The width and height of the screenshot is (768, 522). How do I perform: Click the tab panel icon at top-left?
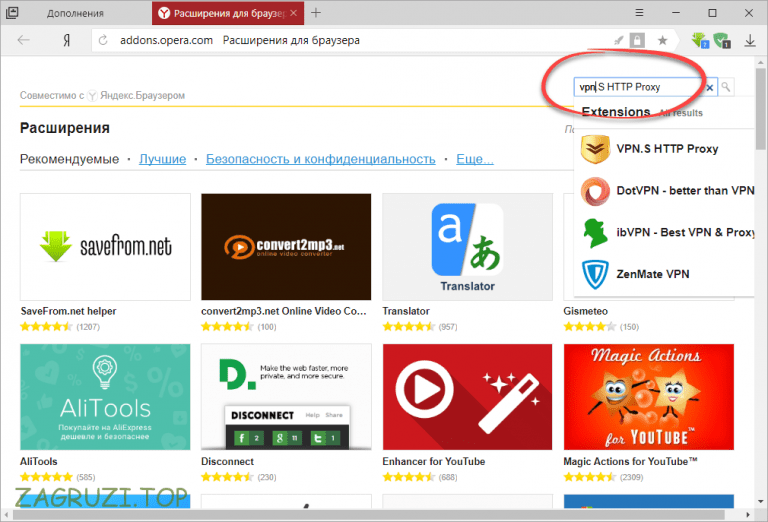pyautogui.click(x=12, y=13)
